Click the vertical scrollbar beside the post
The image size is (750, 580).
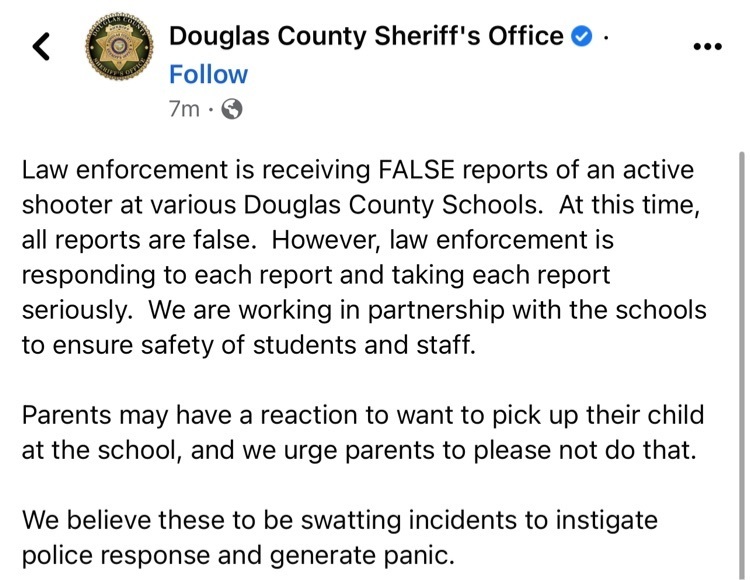(x=741, y=363)
